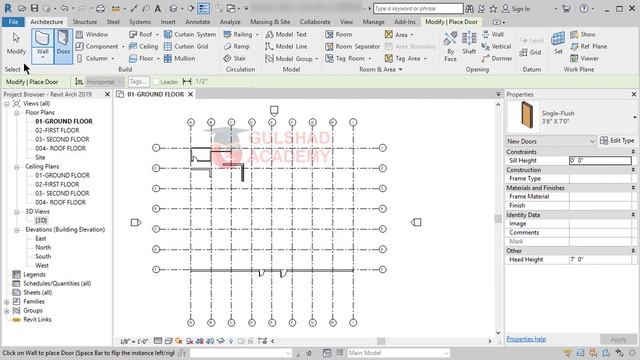Expand the Room & Area panel dropdown

coord(380,69)
